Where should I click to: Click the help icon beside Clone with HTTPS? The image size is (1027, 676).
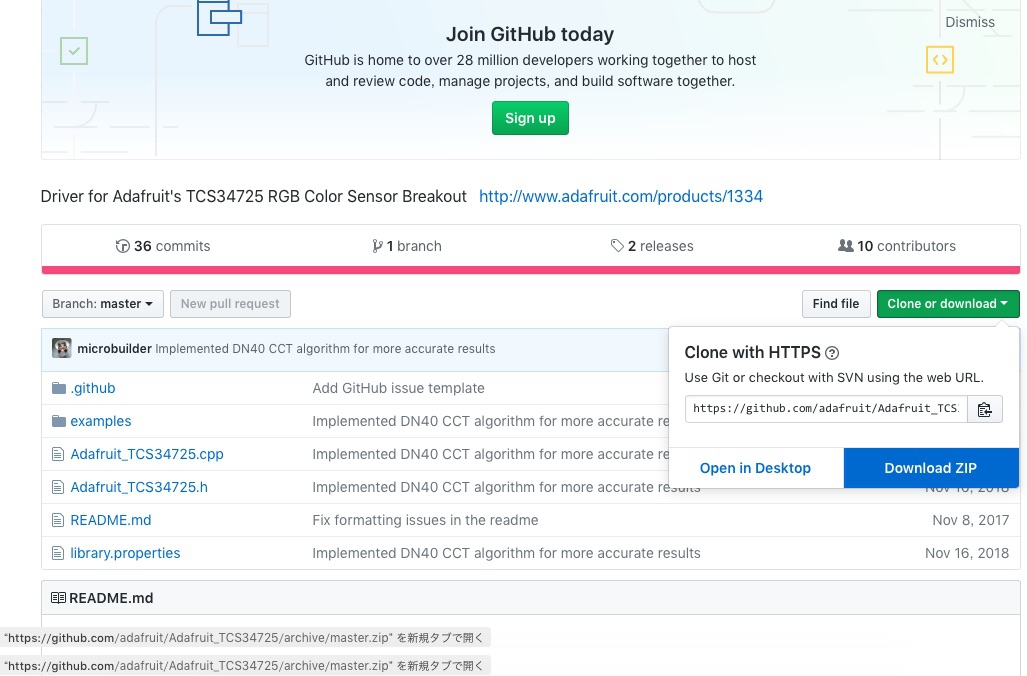coord(832,353)
